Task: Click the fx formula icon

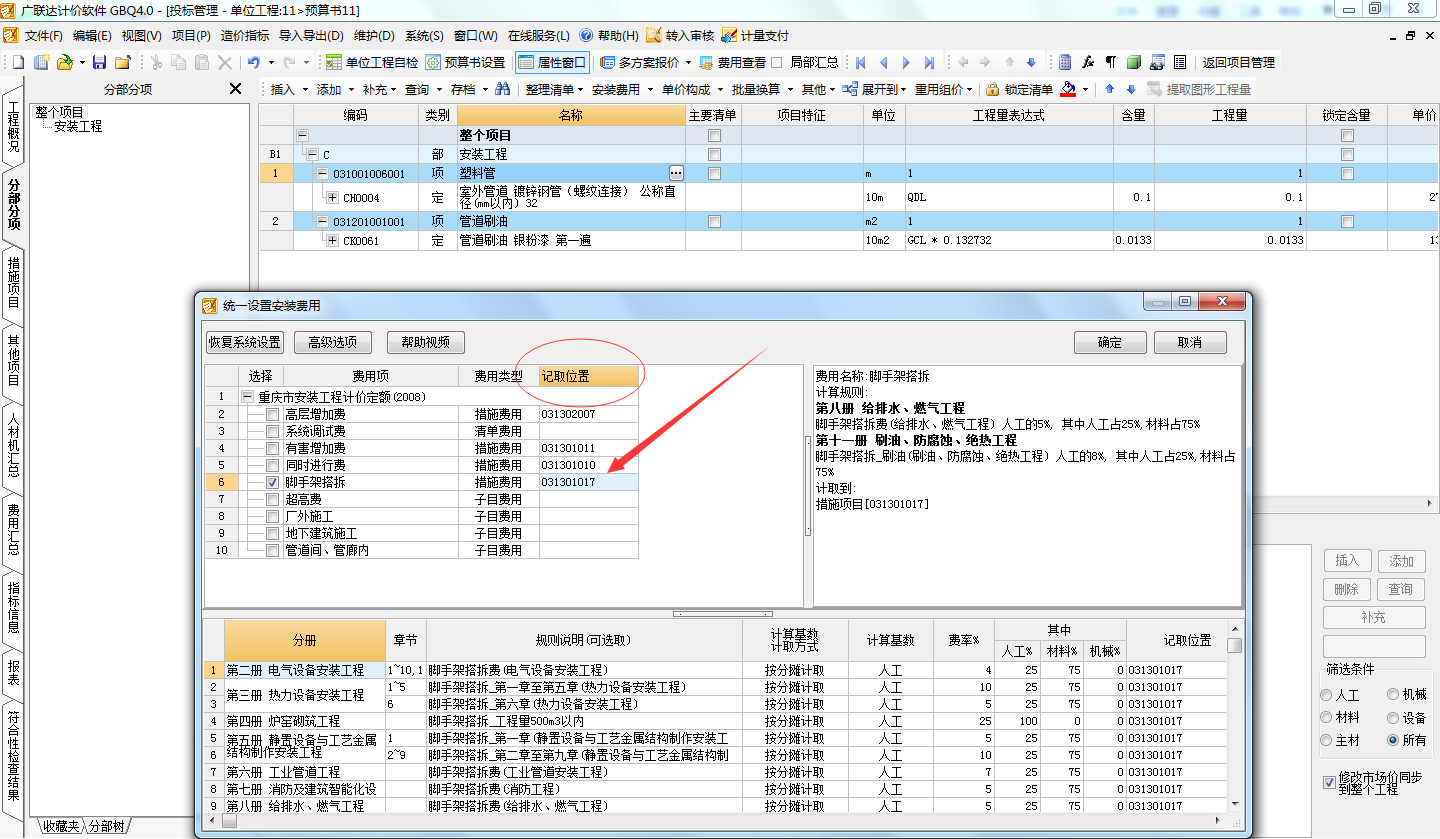Action: pyautogui.click(x=1088, y=62)
